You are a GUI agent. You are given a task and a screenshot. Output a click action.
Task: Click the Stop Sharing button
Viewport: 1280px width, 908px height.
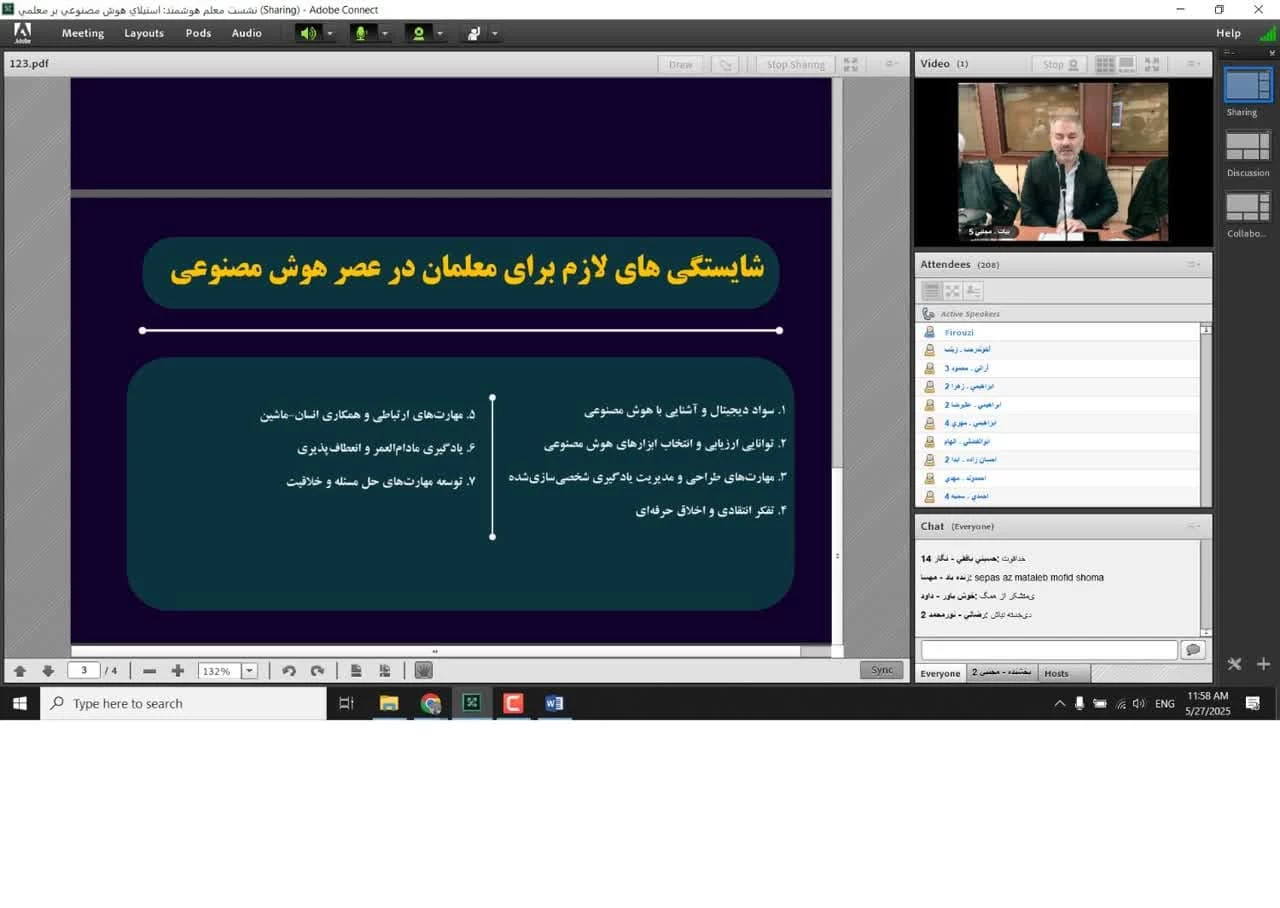795,64
